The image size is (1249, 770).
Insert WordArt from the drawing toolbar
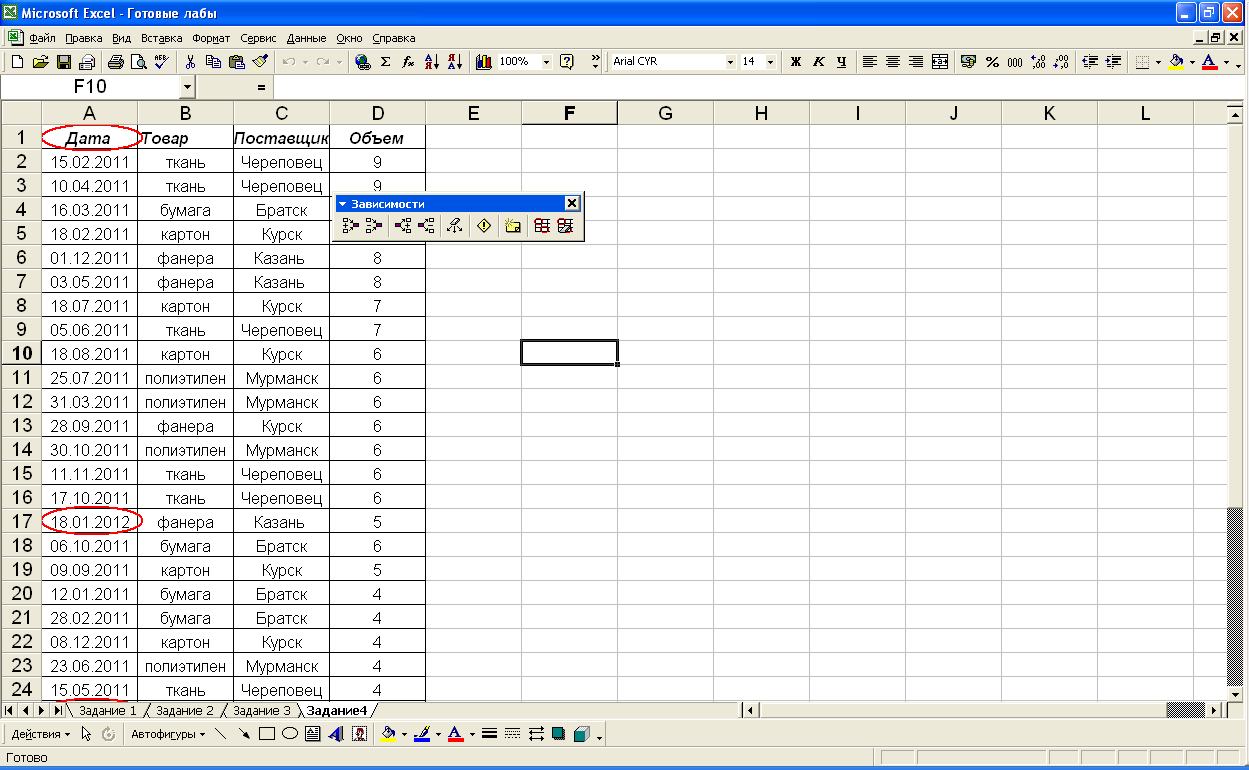pyautogui.click(x=335, y=734)
